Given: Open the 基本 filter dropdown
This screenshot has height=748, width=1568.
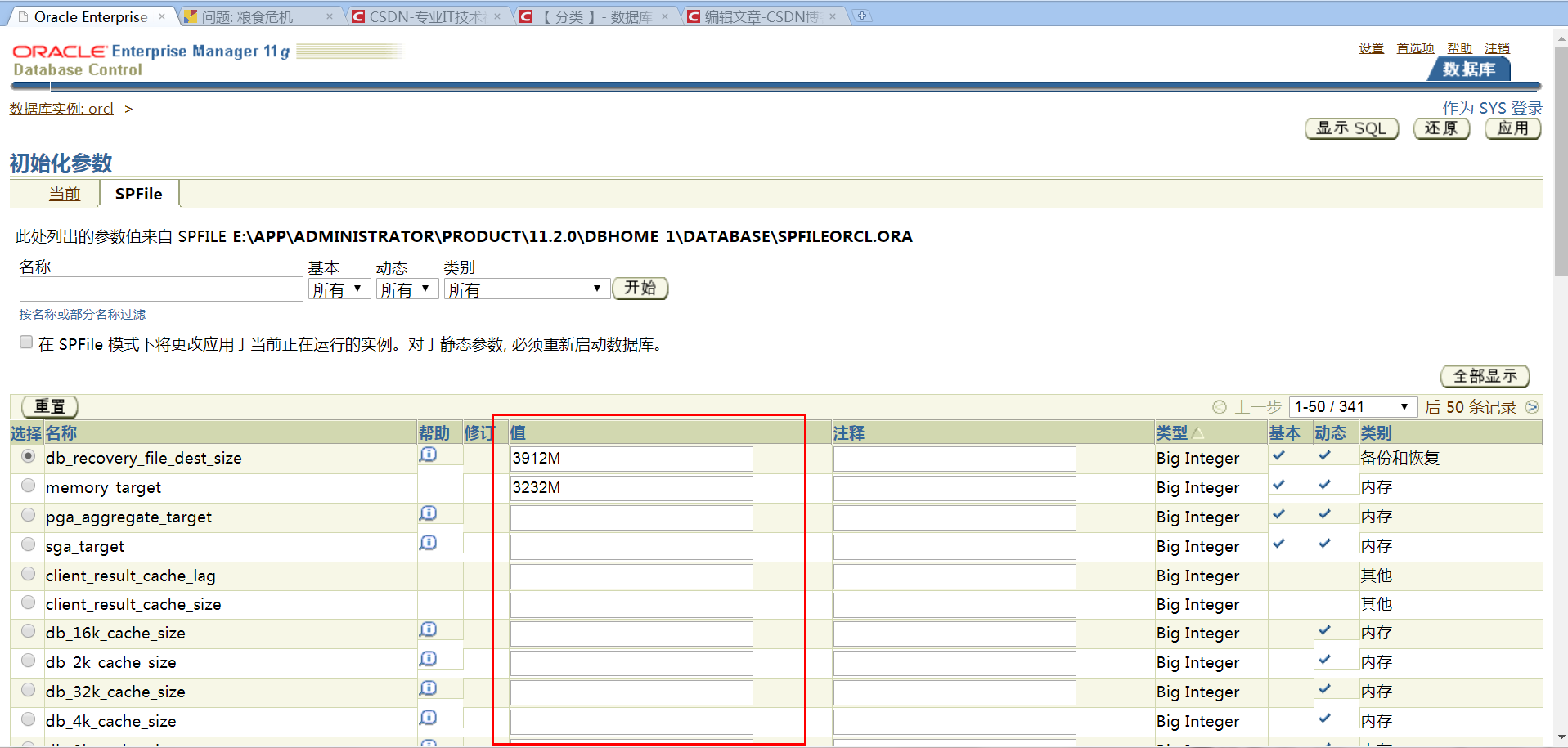Looking at the screenshot, I should pyautogui.click(x=339, y=289).
